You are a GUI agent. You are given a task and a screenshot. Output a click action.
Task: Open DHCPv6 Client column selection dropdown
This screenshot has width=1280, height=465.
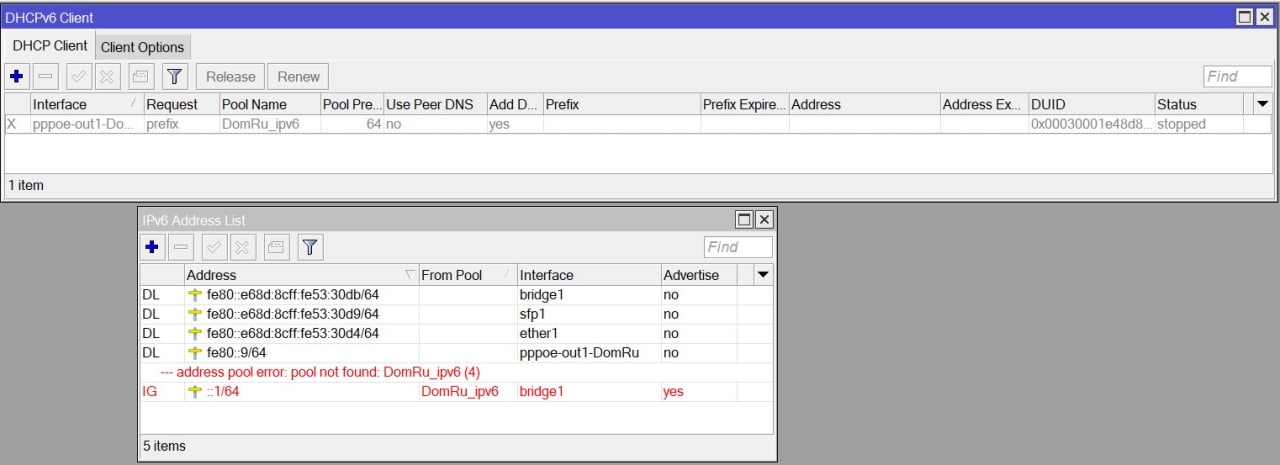click(1262, 104)
